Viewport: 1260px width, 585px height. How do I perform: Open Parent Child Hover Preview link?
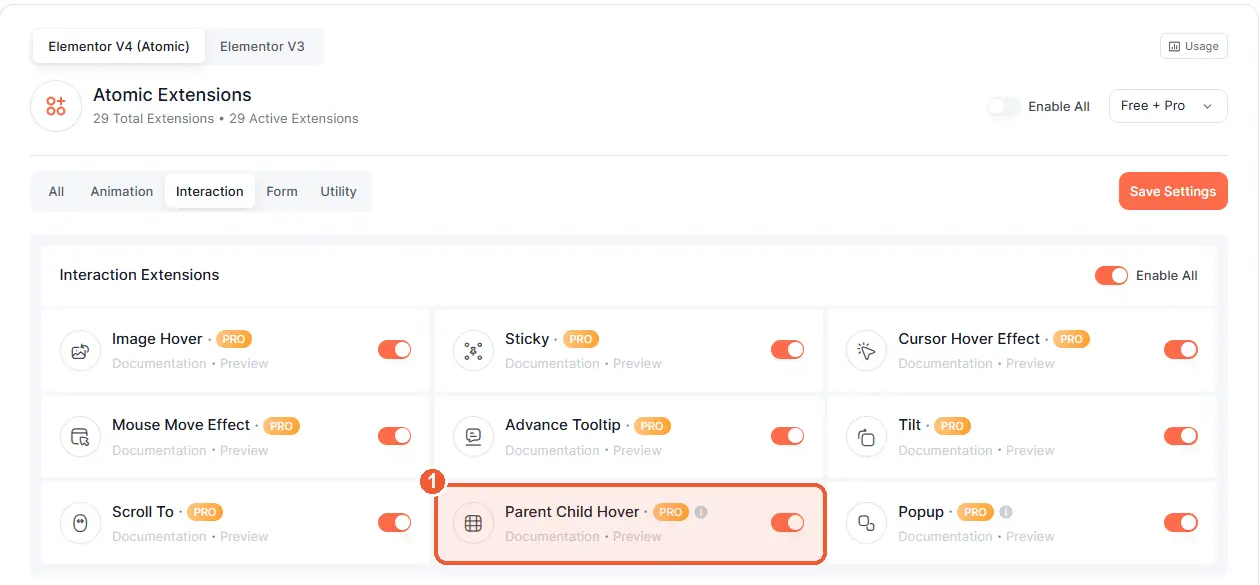coord(637,536)
